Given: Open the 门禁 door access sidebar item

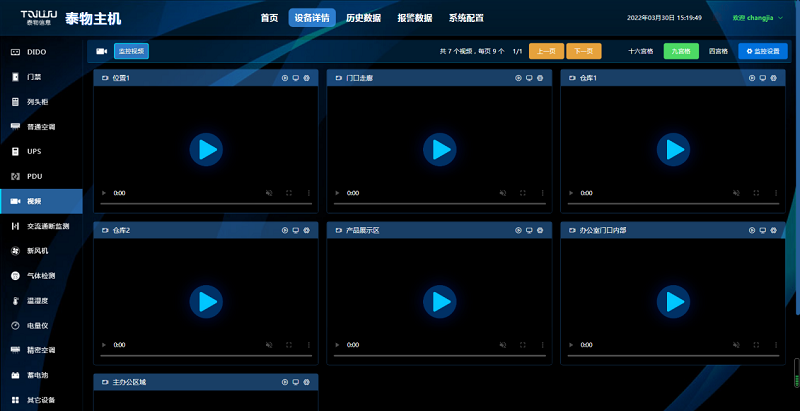Looking at the screenshot, I should tap(41, 77).
